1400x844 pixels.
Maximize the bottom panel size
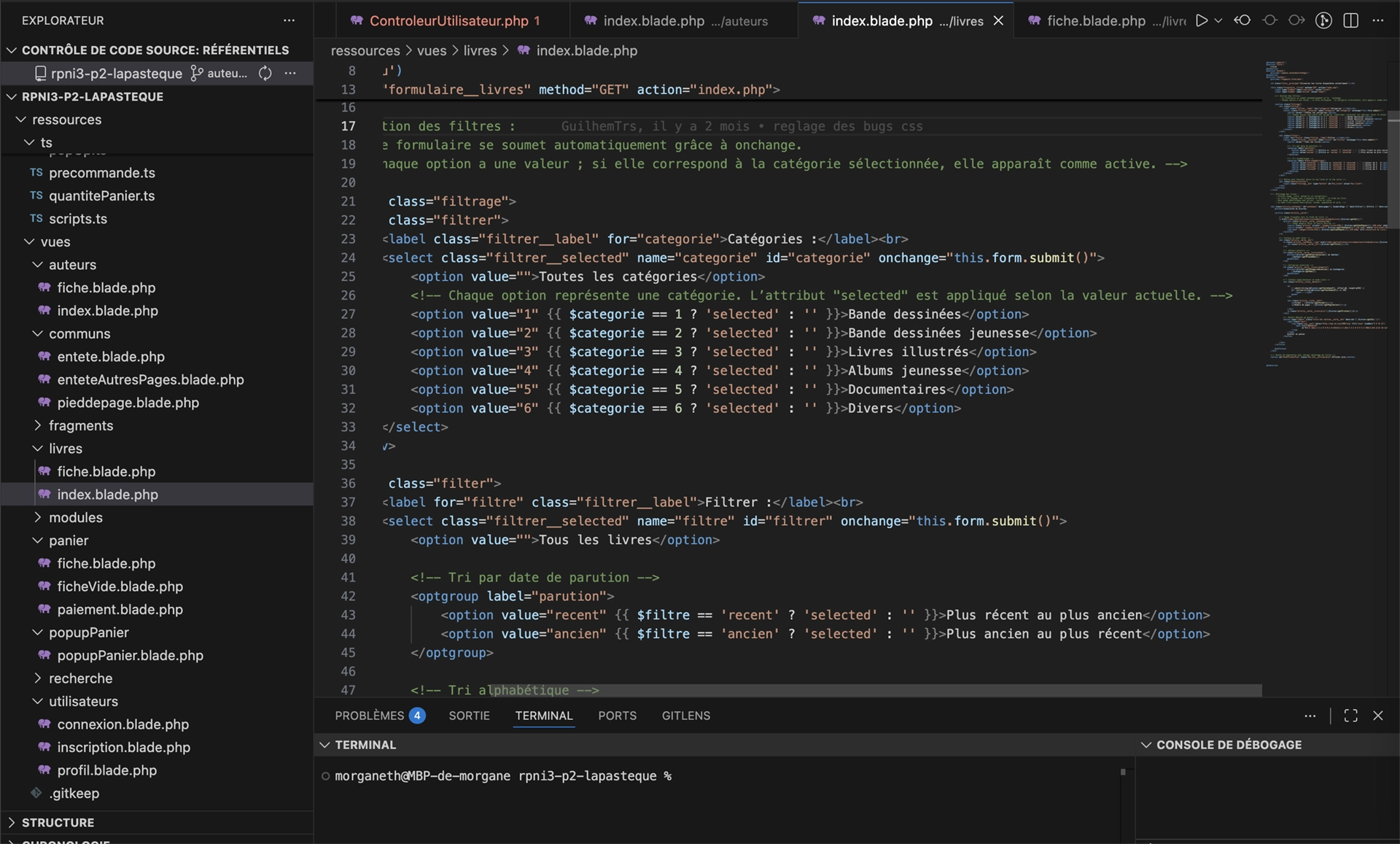click(1350, 716)
